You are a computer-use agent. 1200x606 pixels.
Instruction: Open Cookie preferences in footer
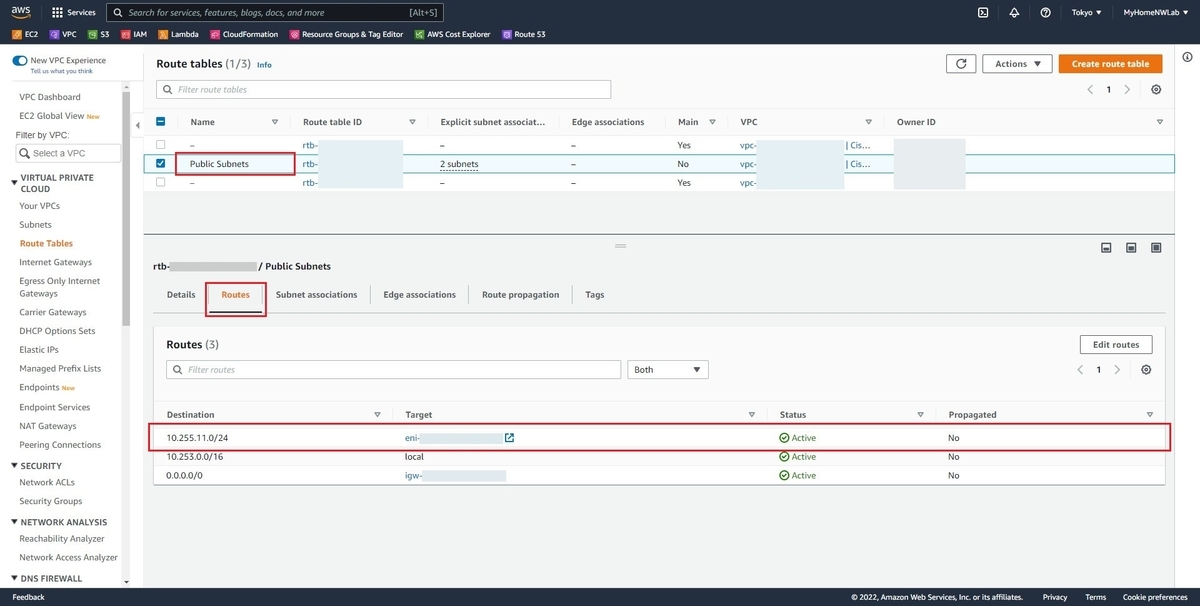(x=1155, y=597)
